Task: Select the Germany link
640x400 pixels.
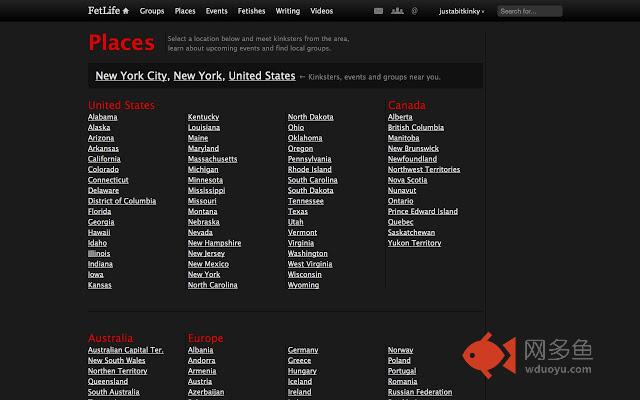Action: [x=302, y=350]
